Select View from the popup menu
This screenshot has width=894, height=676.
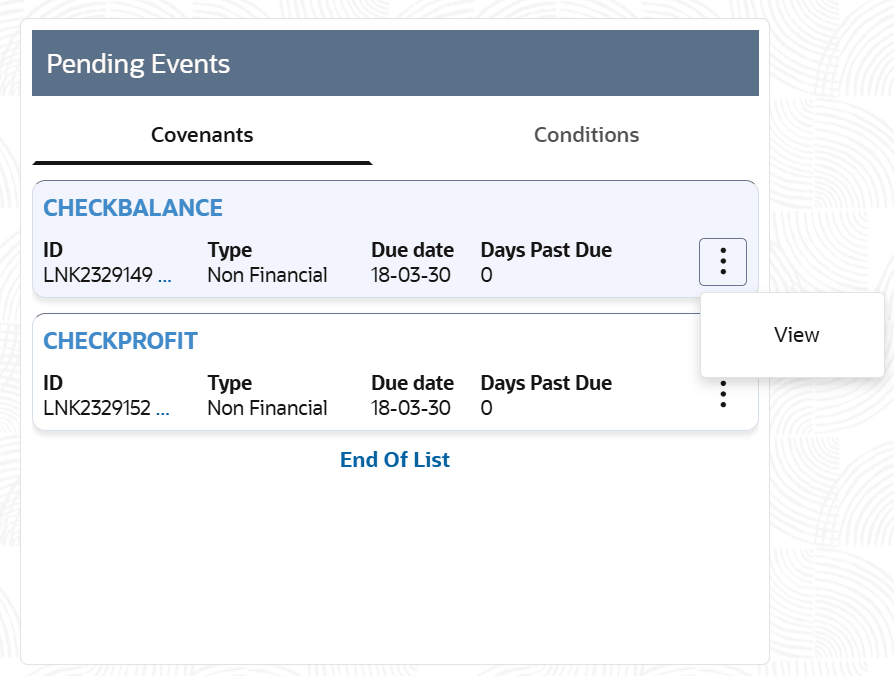796,335
